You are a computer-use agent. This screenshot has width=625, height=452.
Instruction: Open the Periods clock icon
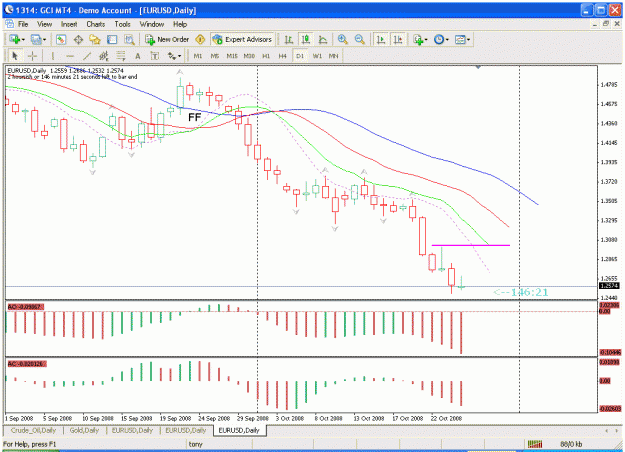tap(439, 39)
